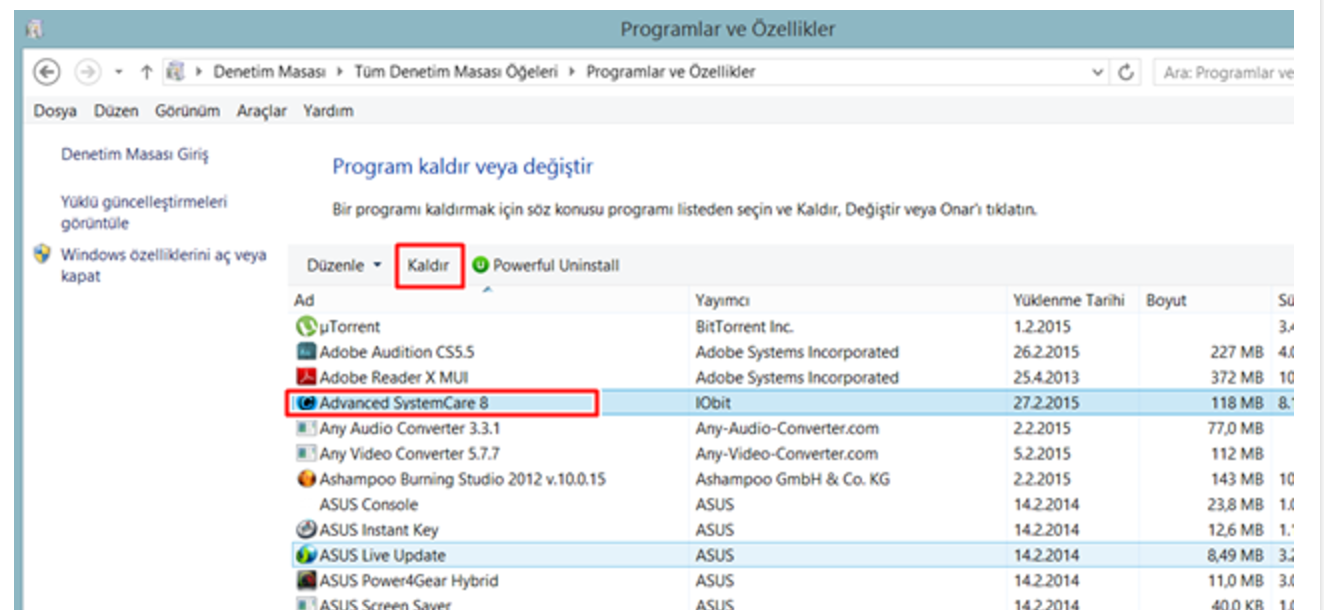Click the Powerful Uninstall button label
Viewport: 1324px width, 610px height.
[556, 265]
